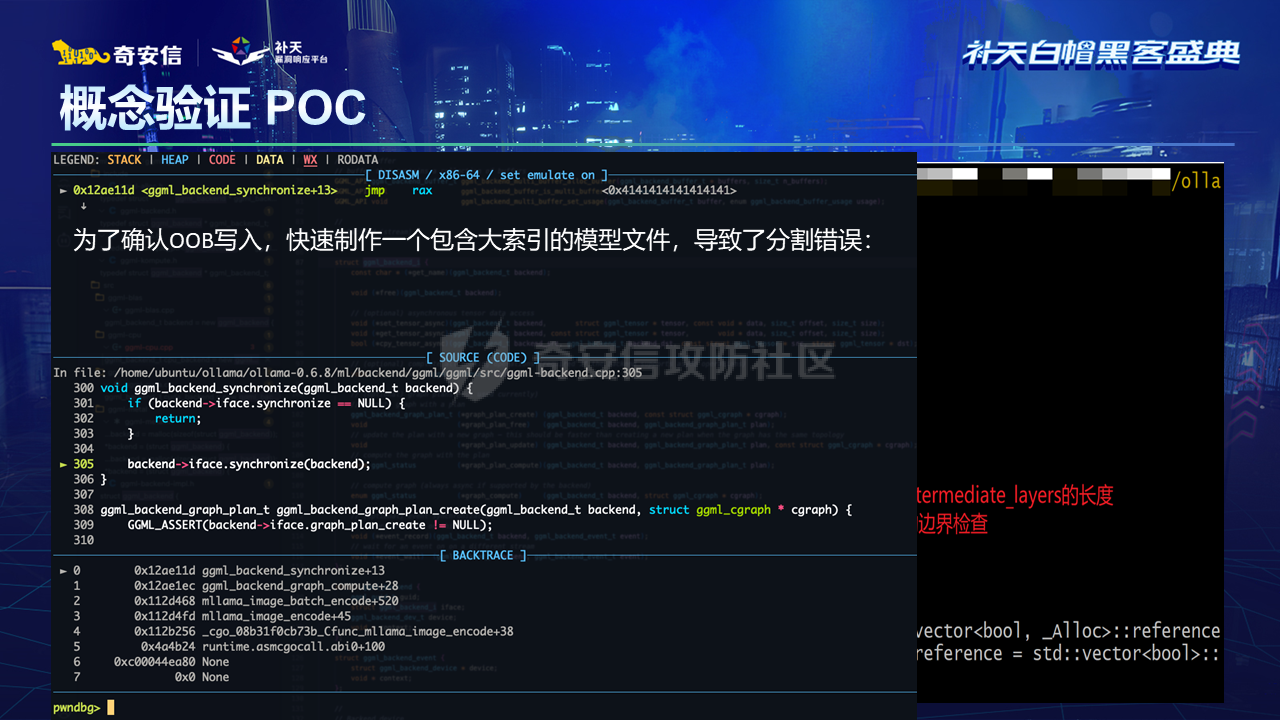This screenshot has height=720, width=1280.
Task: Click the current-instruction arrow beside 0x12ae11d
Action: point(64,190)
